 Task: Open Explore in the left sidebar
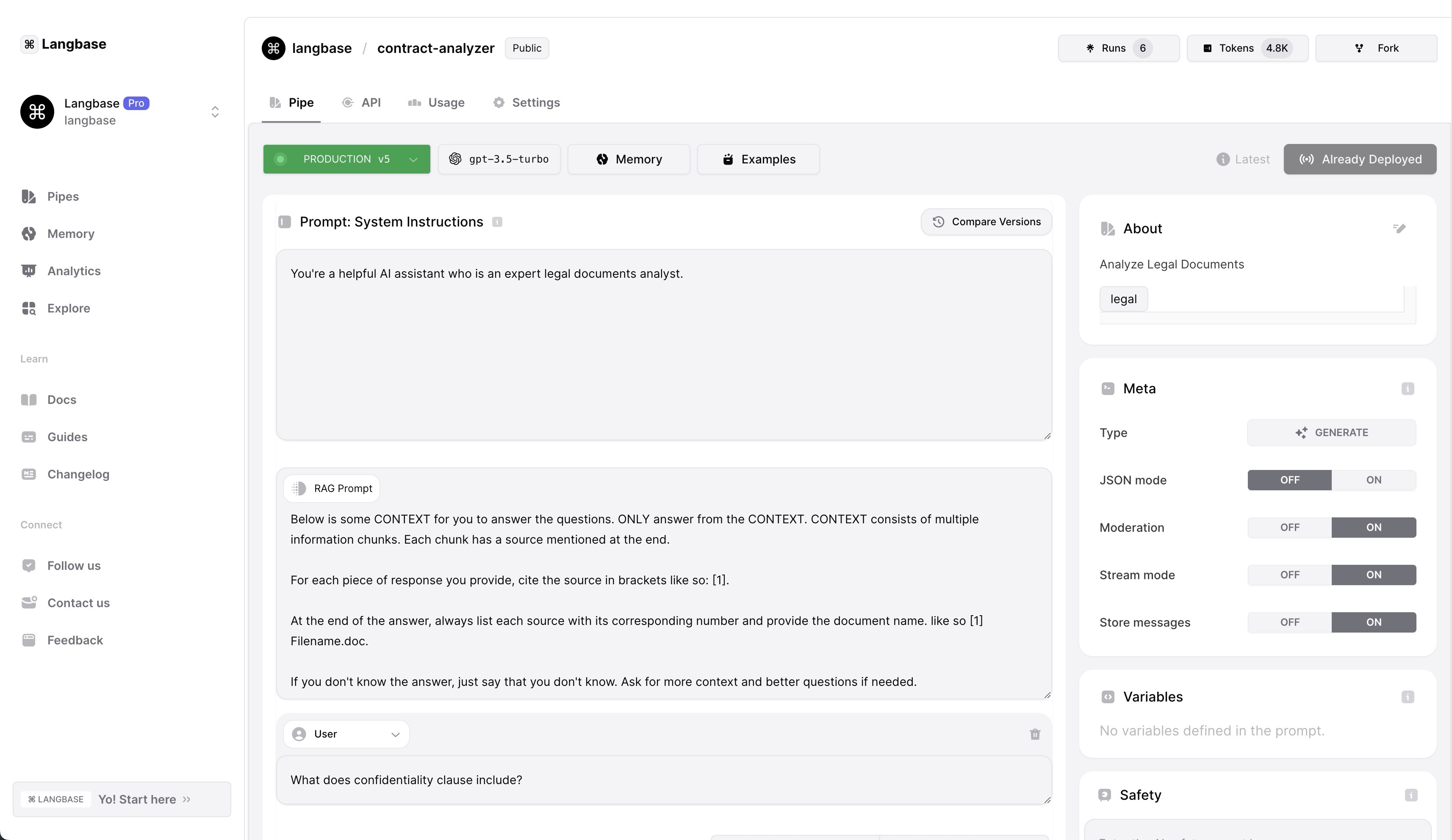click(x=69, y=308)
